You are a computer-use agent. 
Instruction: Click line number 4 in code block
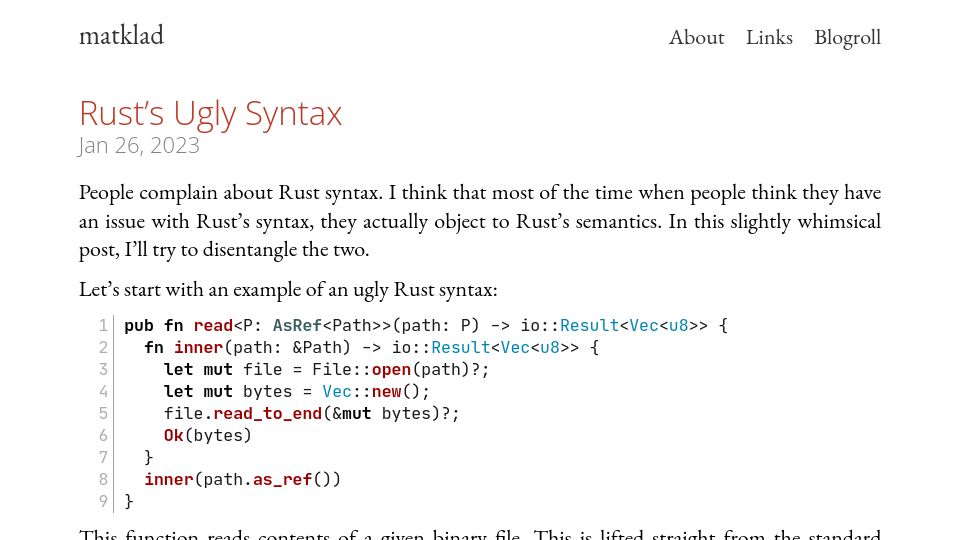pyautogui.click(x=103, y=391)
